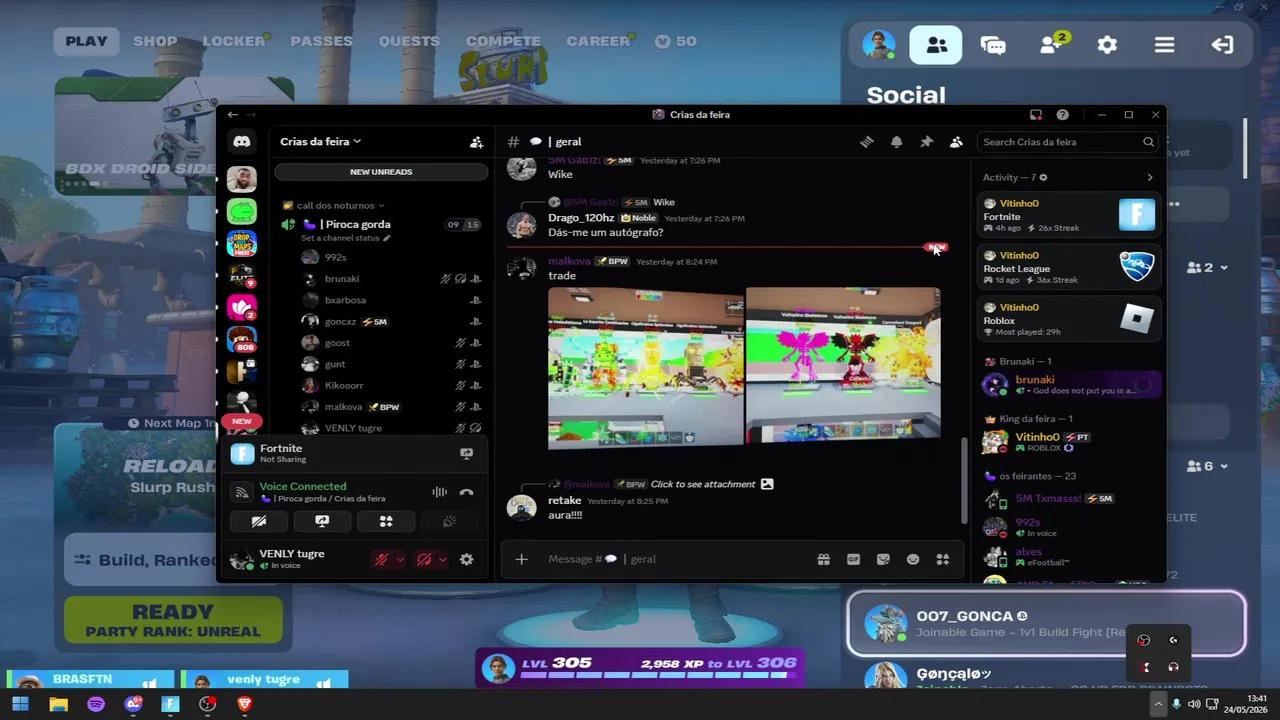Open the Drop Maps server icon
This screenshot has height=720, width=1280.
[241, 243]
